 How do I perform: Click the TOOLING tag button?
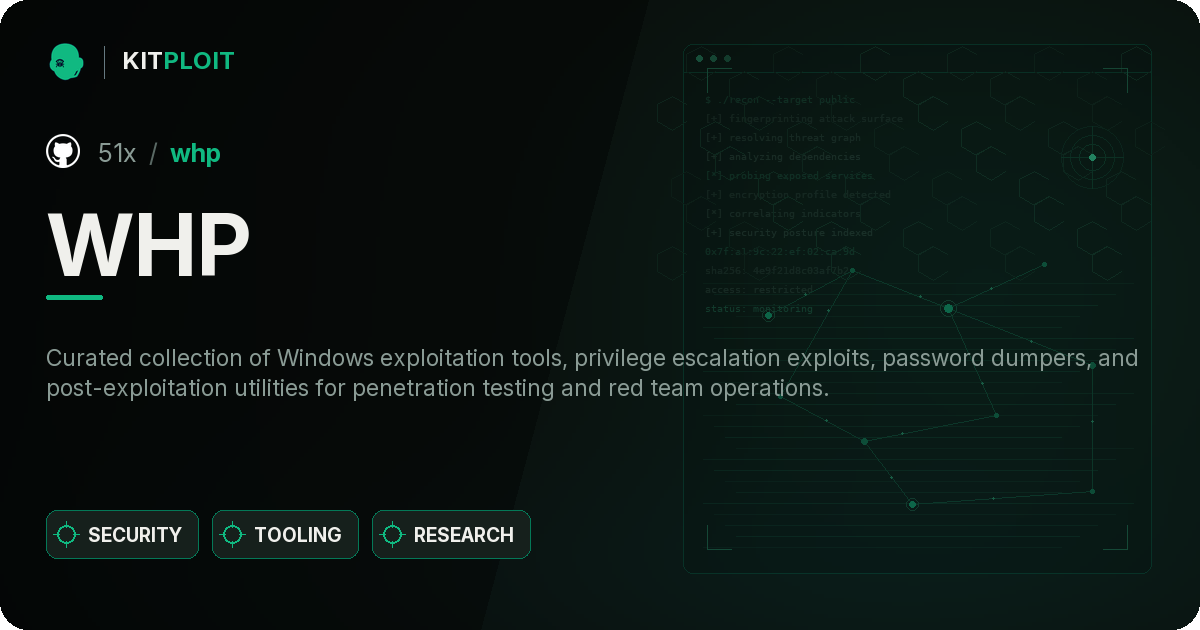(x=285, y=535)
